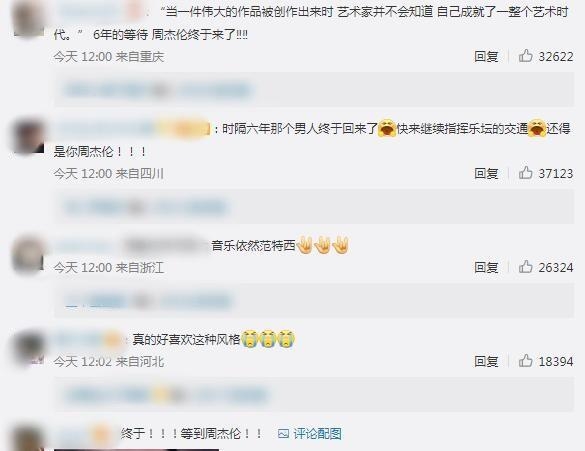Image resolution: width=585 pixels, height=451 pixels.
Task: Open avatar of the top comment's author
Action: point(28,18)
